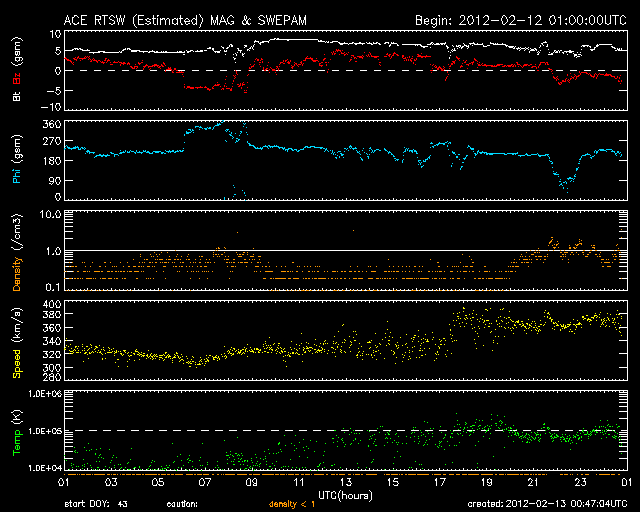Select the orange Density axis label

point(15,263)
